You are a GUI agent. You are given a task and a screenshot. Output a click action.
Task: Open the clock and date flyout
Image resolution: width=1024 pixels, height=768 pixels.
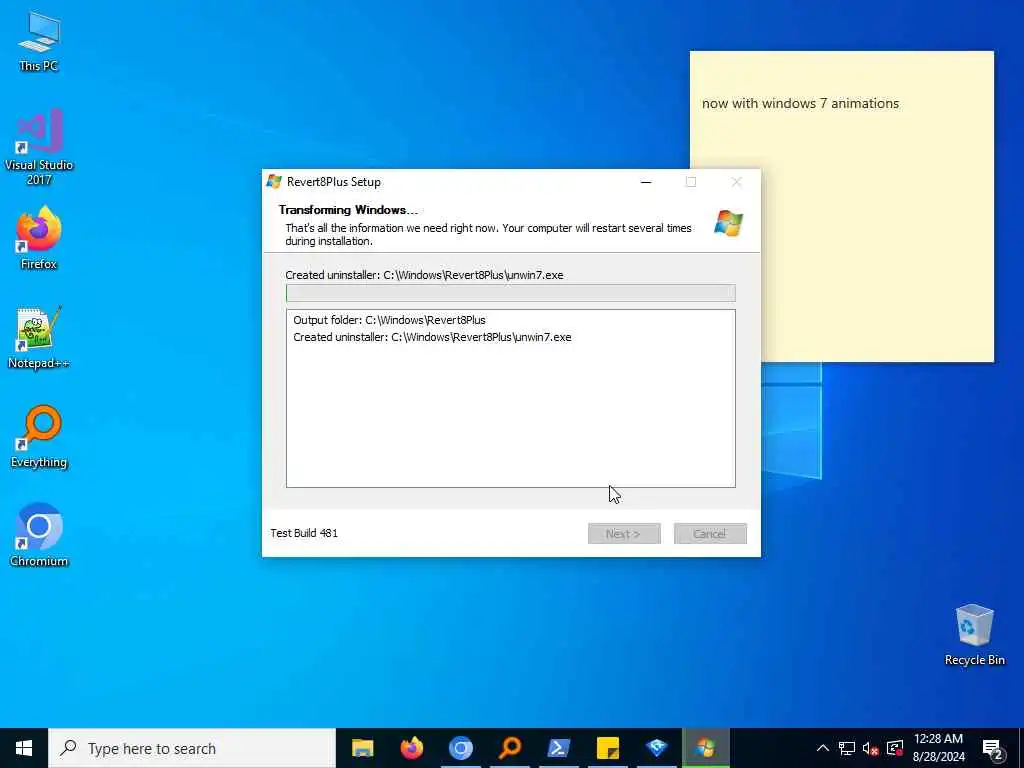tap(938, 748)
